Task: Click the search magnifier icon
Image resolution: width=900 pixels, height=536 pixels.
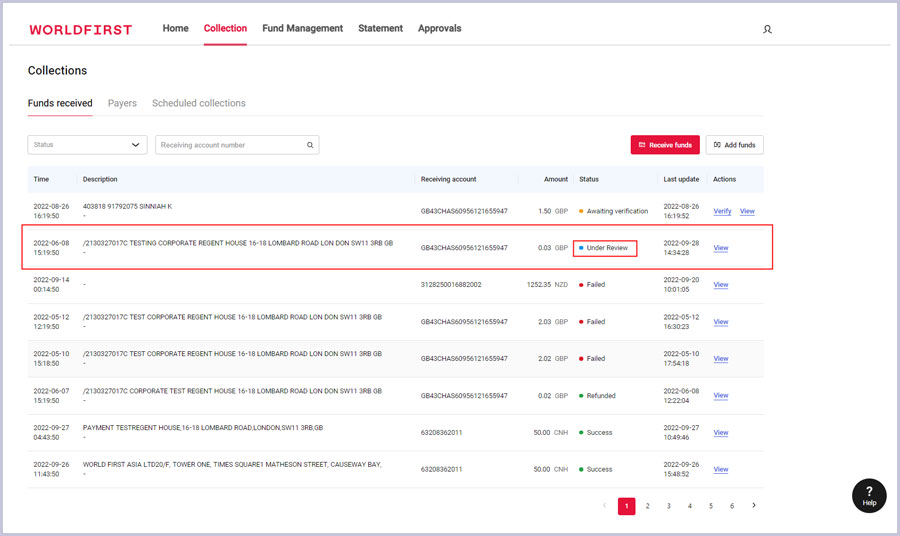Action: [x=310, y=145]
